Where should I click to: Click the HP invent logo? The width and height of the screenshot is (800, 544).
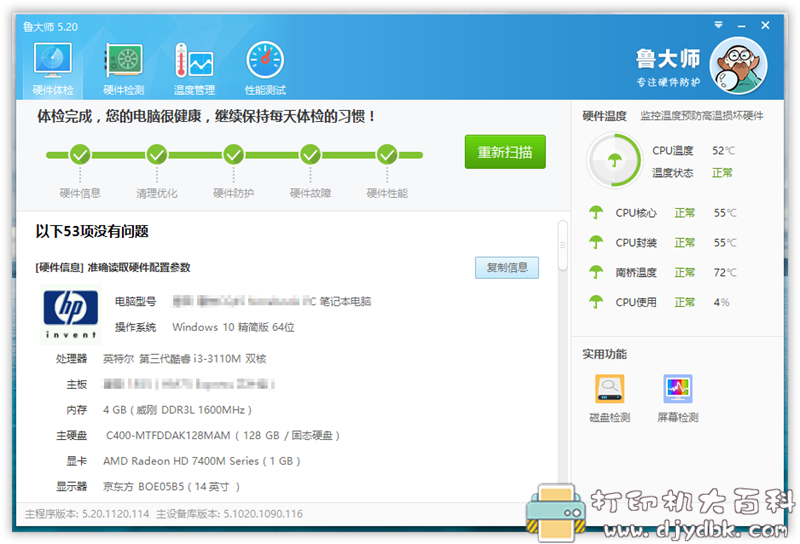click(x=71, y=314)
